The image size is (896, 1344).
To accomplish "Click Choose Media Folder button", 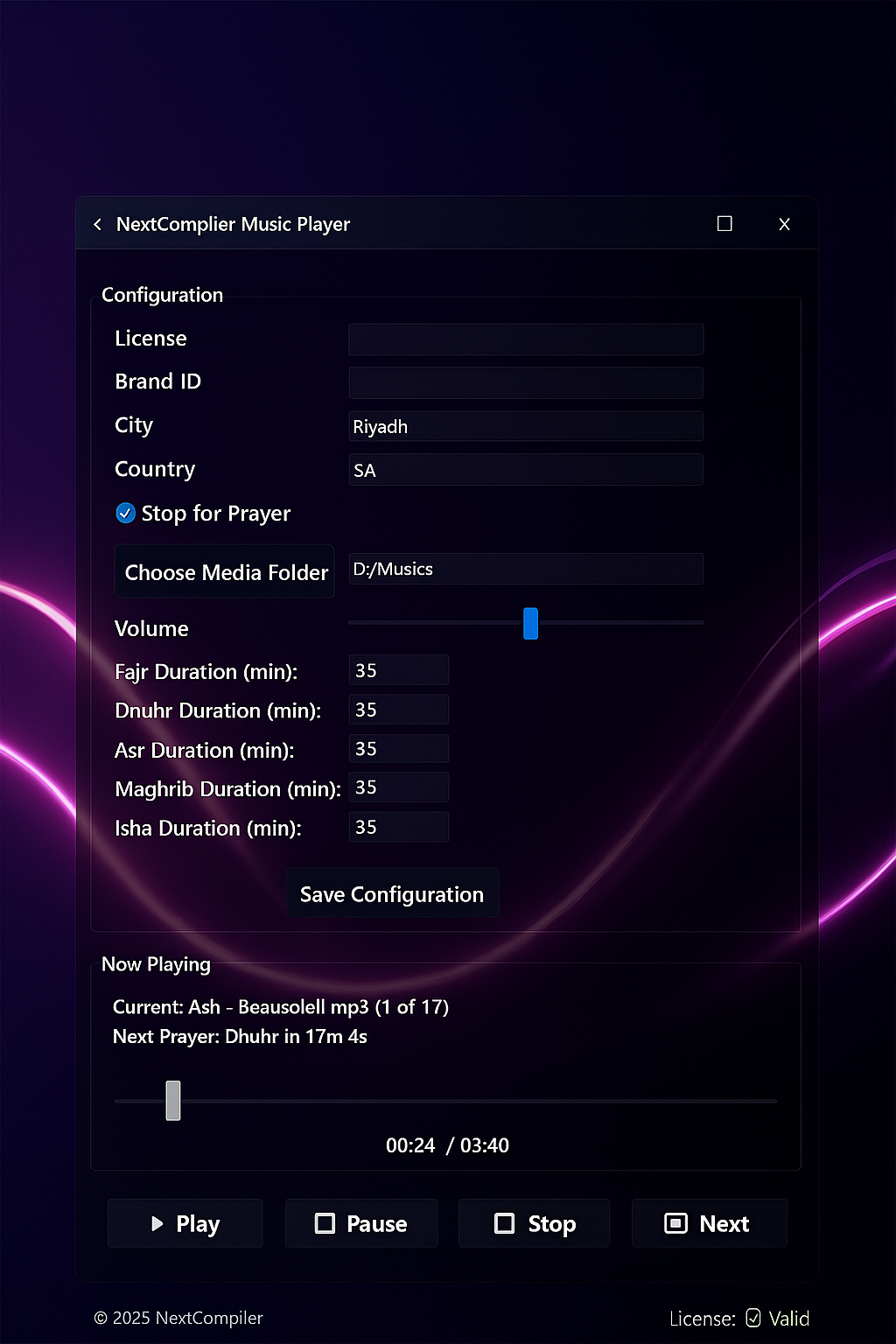I will pyautogui.click(x=225, y=572).
